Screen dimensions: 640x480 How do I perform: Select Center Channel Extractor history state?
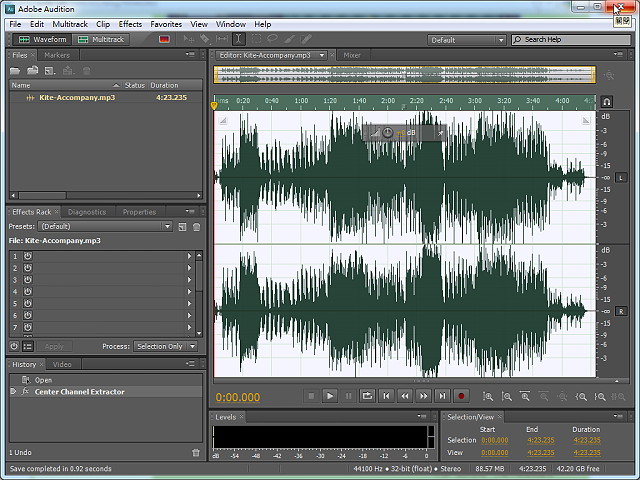[106, 392]
